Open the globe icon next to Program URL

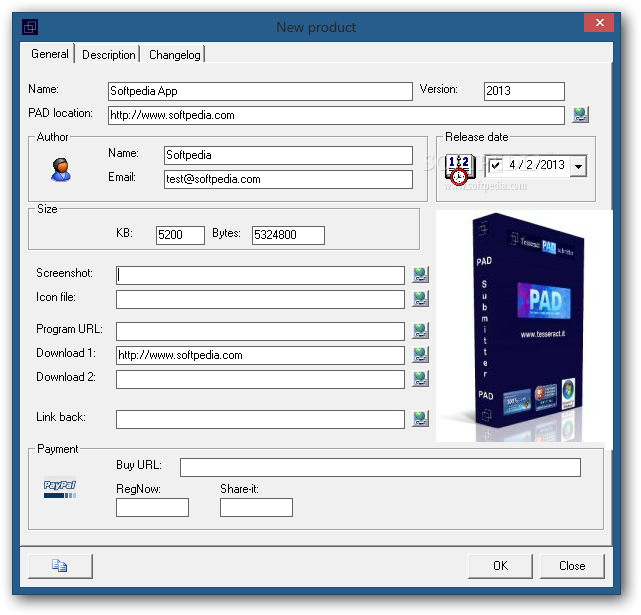[x=420, y=331]
